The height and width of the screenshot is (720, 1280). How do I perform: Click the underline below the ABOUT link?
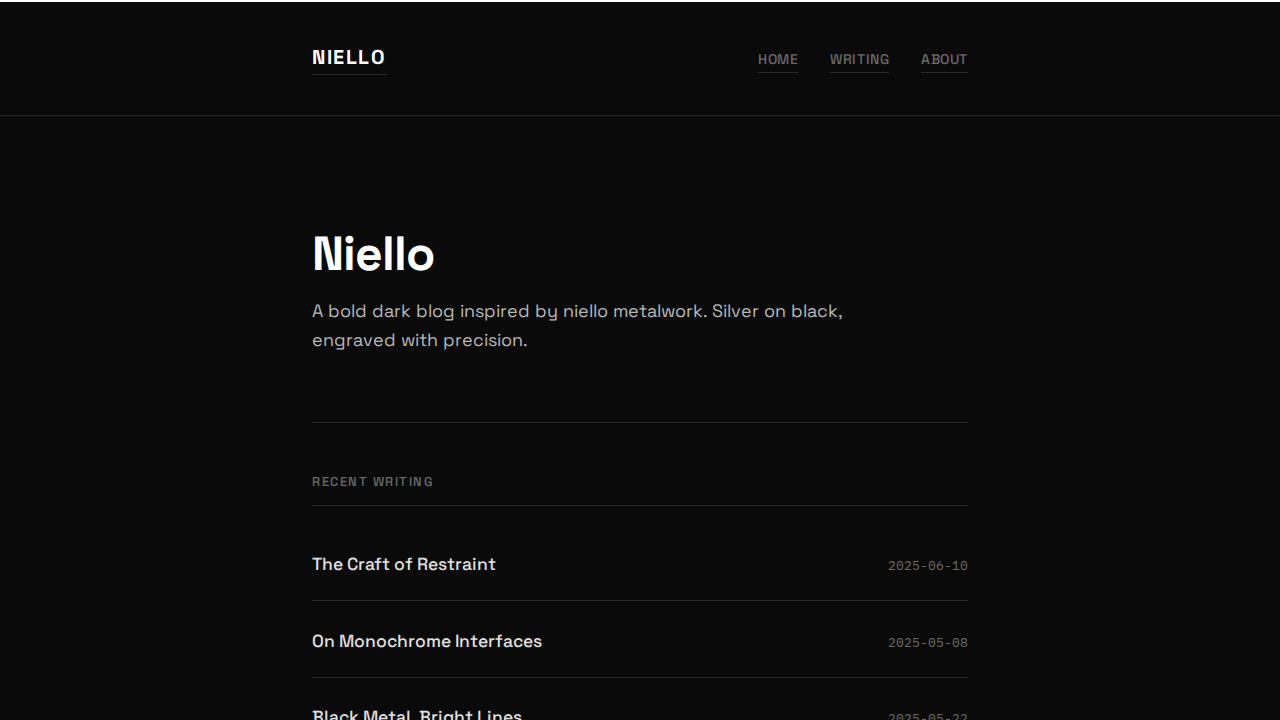944,71
